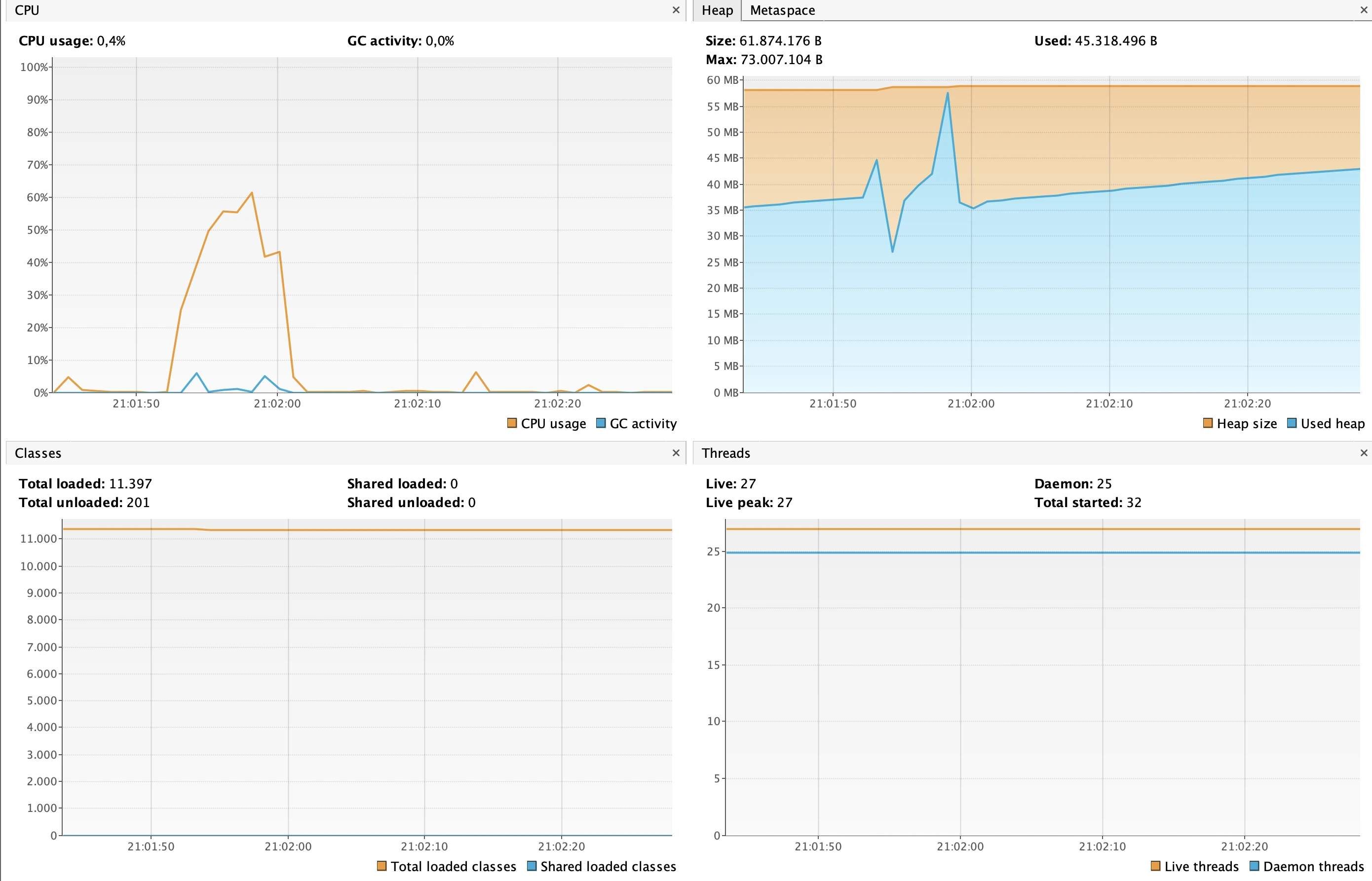Click the 100% label on CPU chart axis
1372x881 pixels.
coord(35,68)
